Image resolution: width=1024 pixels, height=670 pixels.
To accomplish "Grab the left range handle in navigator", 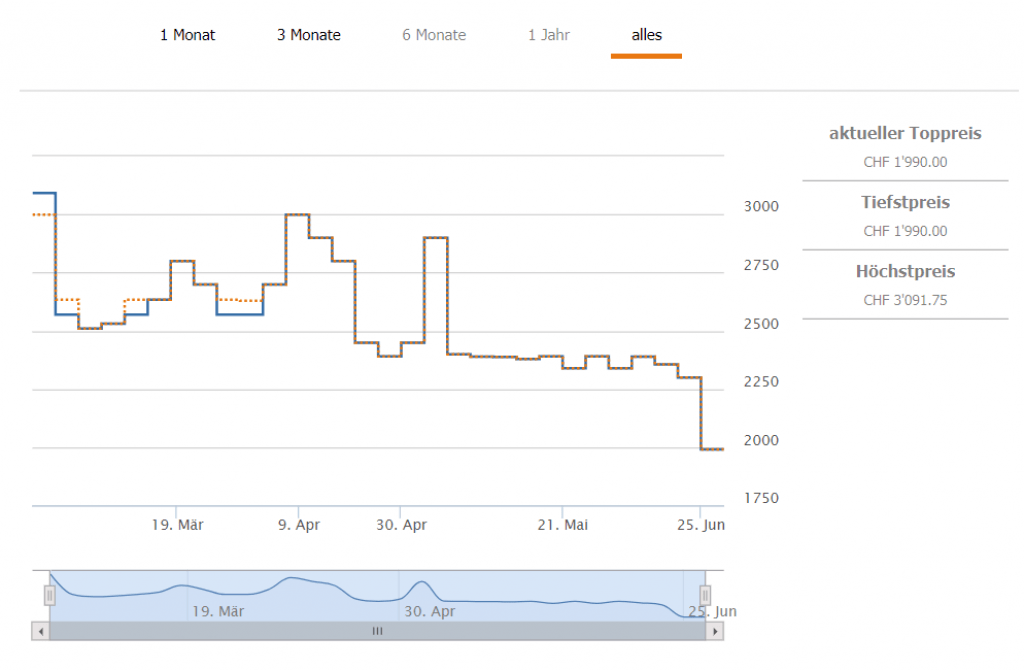I will click(x=49, y=595).
